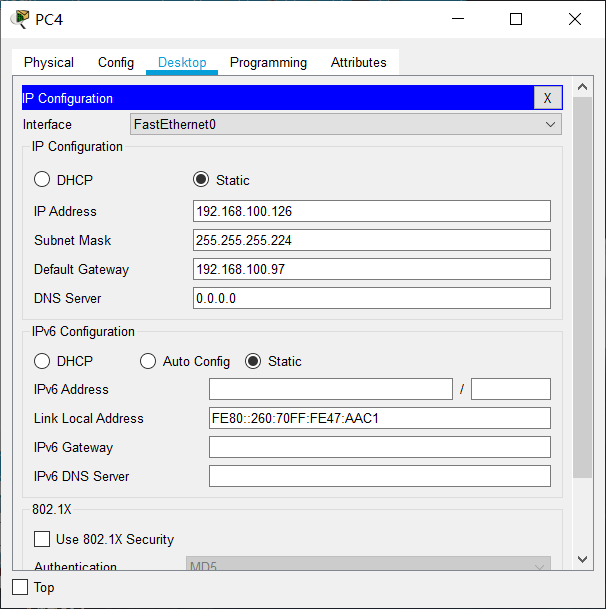Click the vertical scrollbar thumb
606x609 pixels.
pyautogui.click(x=582, y=287)
